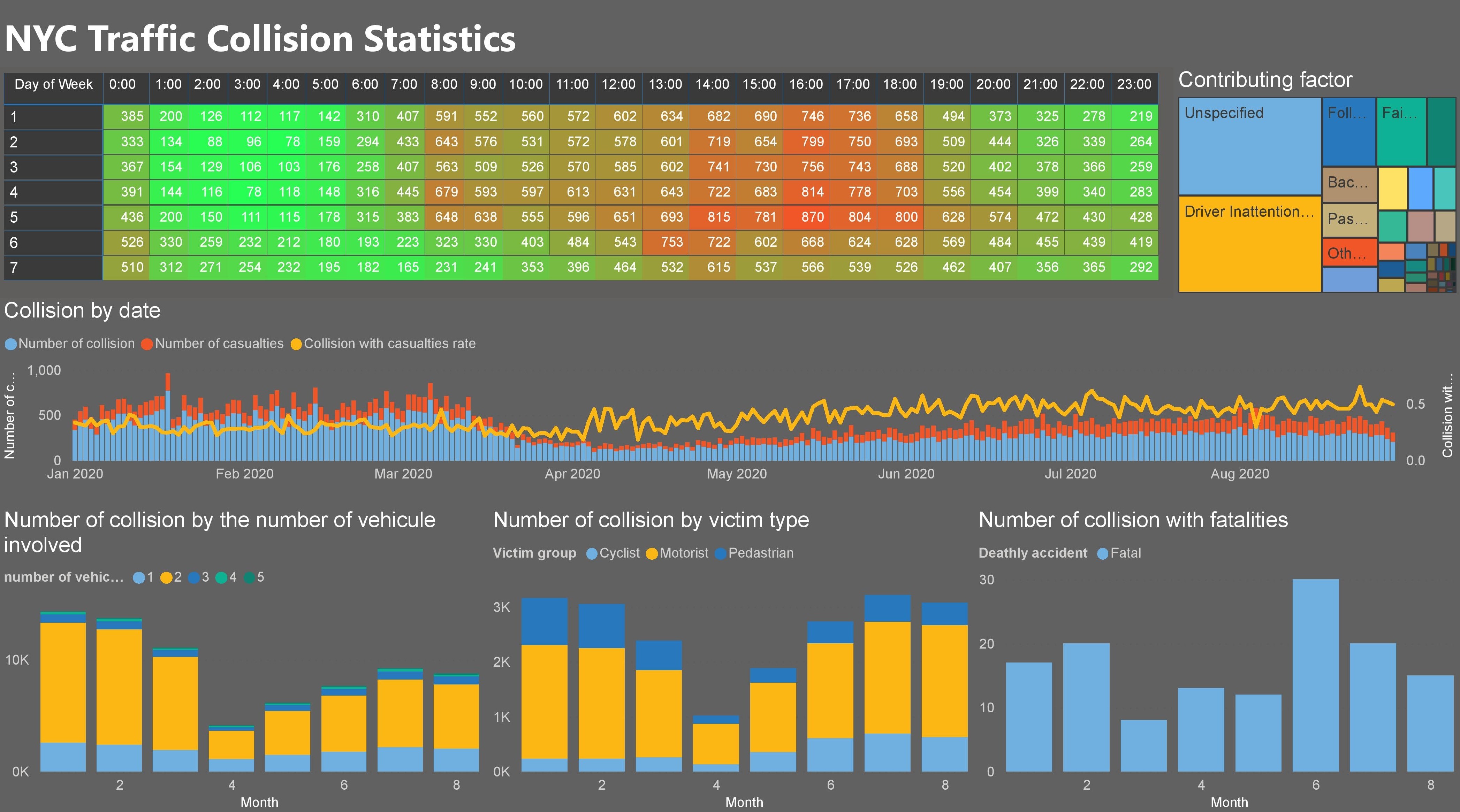The width and height of the screenshot is (1460, 812).
Task: Click the 'Number of collision with fatalities' title
Action: pos(1133,520)
